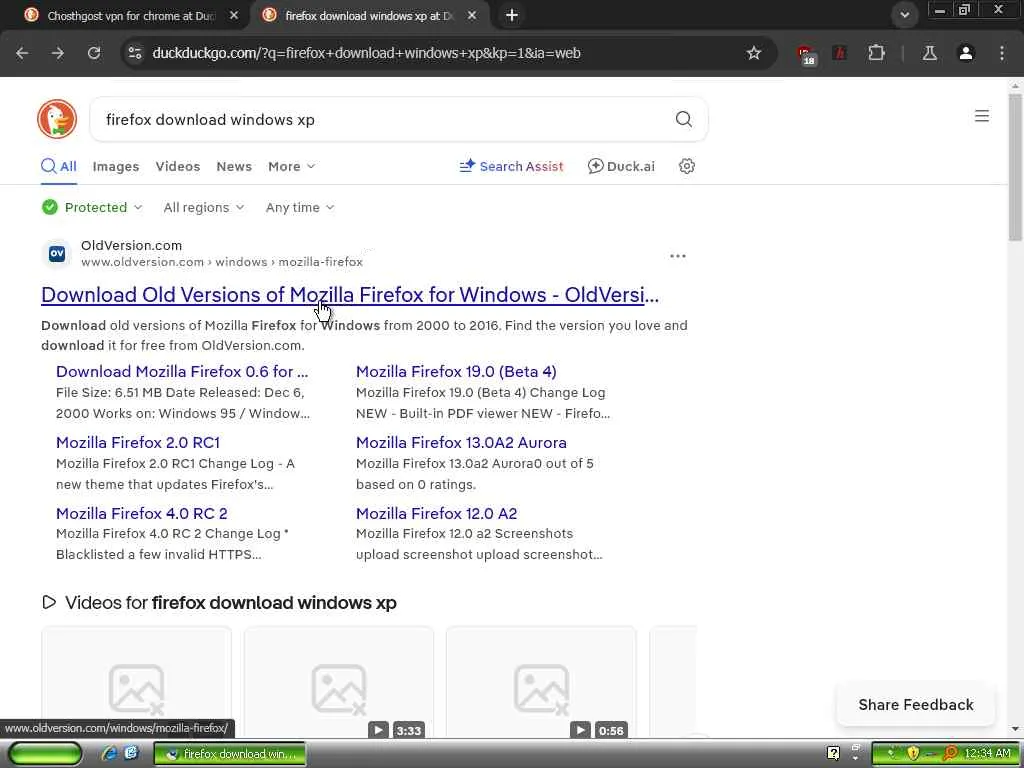
Task: Select the All results tab
Action: [x=59, y=166]
